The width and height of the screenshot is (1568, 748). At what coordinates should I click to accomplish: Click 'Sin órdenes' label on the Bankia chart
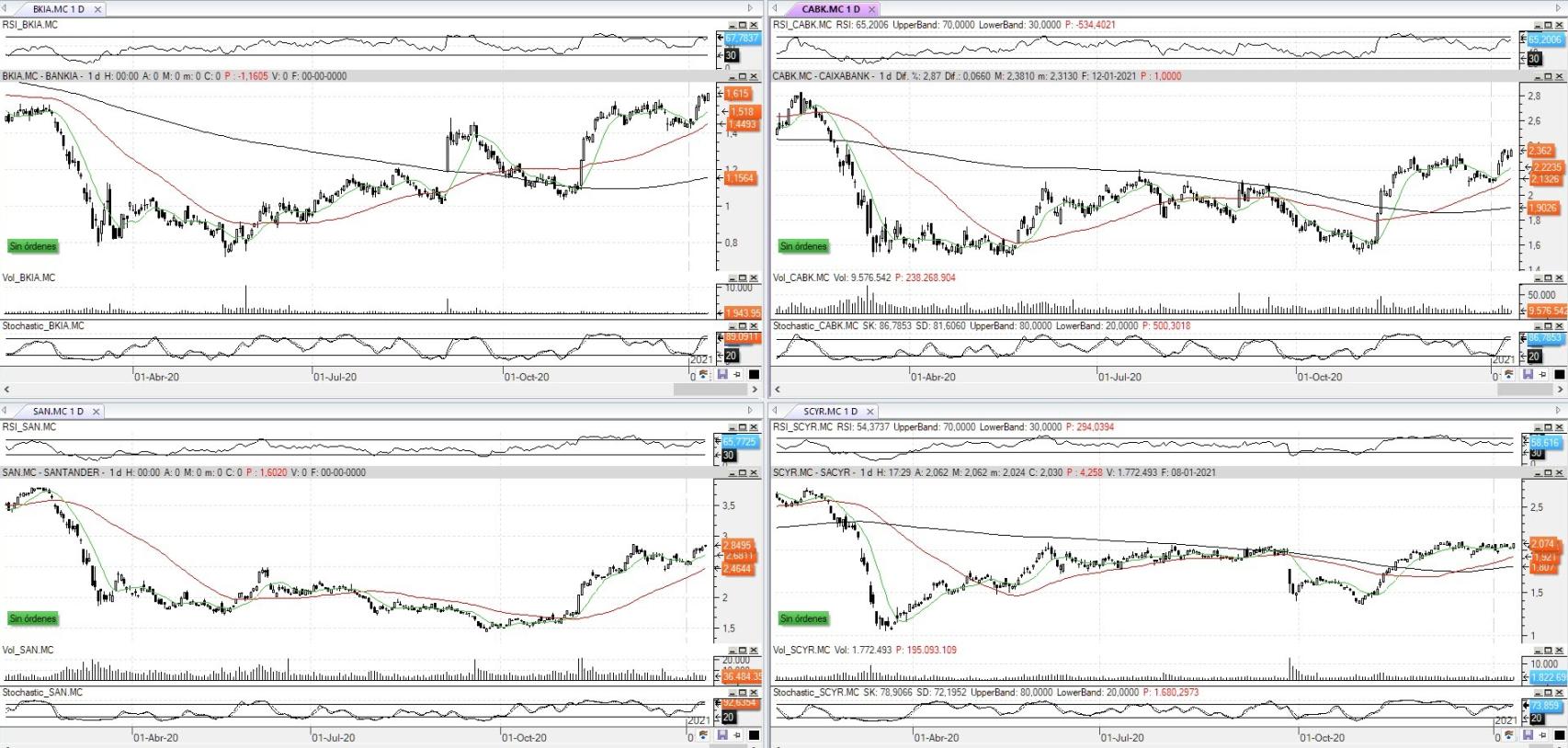[33, 246]
